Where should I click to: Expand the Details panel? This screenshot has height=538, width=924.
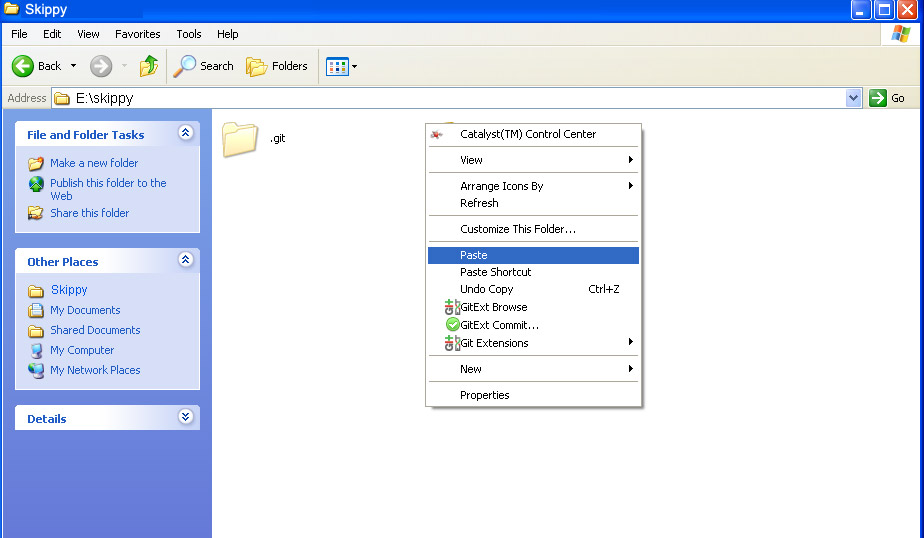click(x=186, y=417)
